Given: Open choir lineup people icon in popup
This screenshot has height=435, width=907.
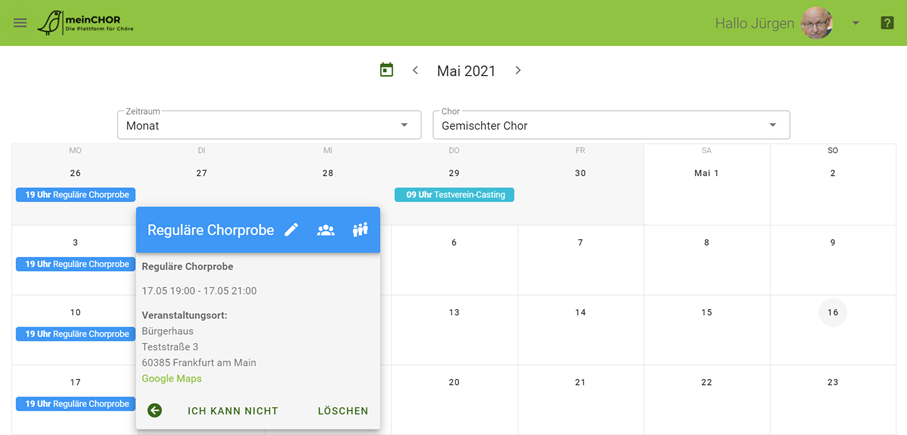Looking at the screenshot, I should coord(360,230).
